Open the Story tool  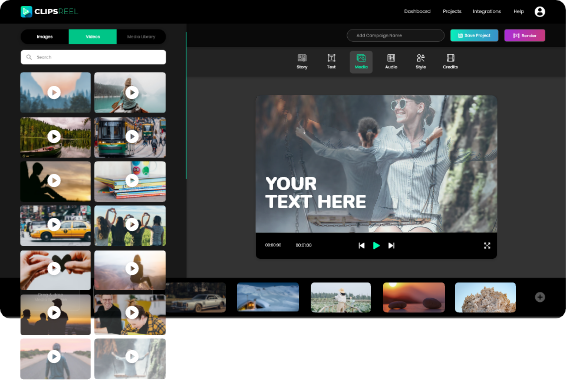click(302, 62)
